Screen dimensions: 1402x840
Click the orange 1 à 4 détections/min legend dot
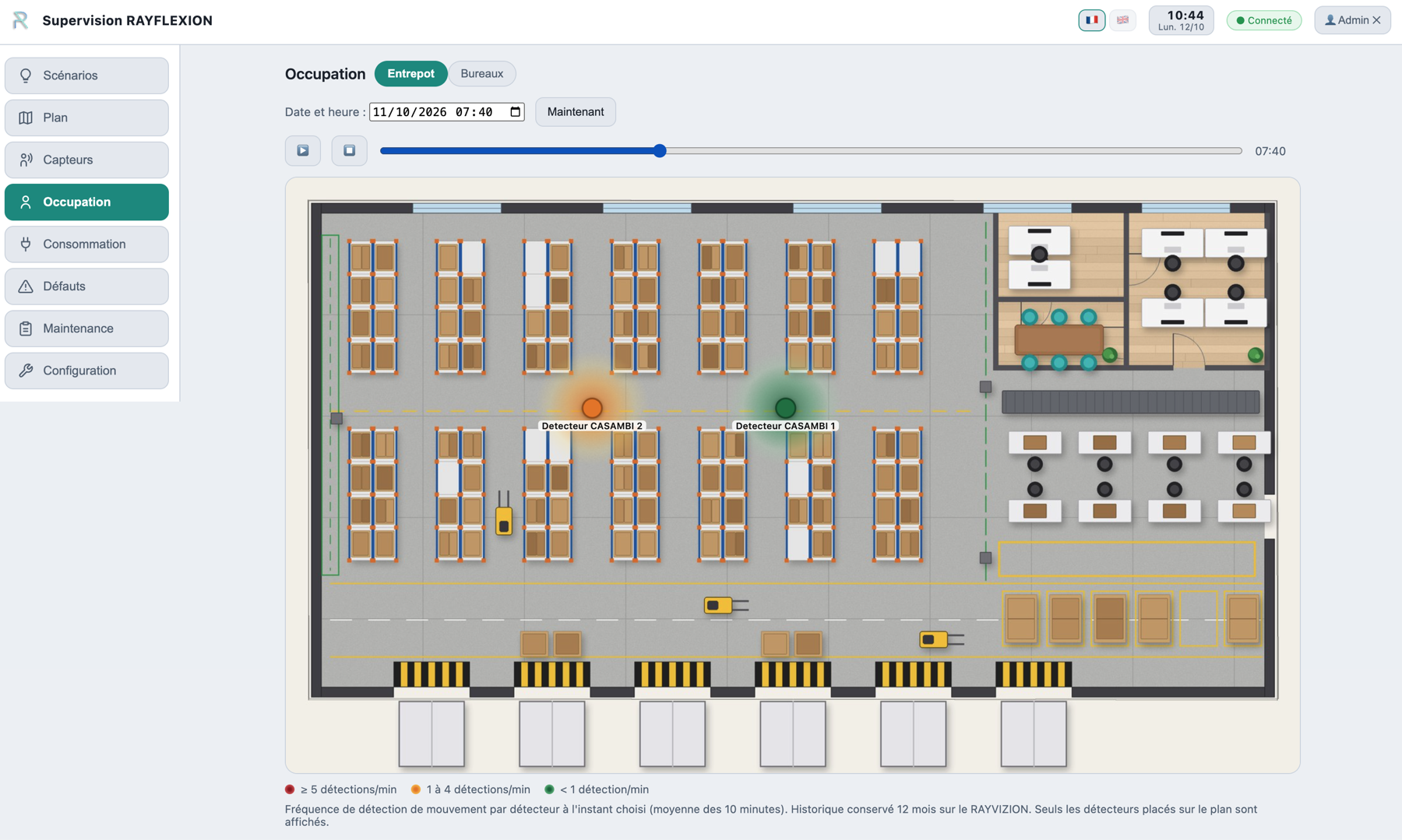click(x=416, y=789)
